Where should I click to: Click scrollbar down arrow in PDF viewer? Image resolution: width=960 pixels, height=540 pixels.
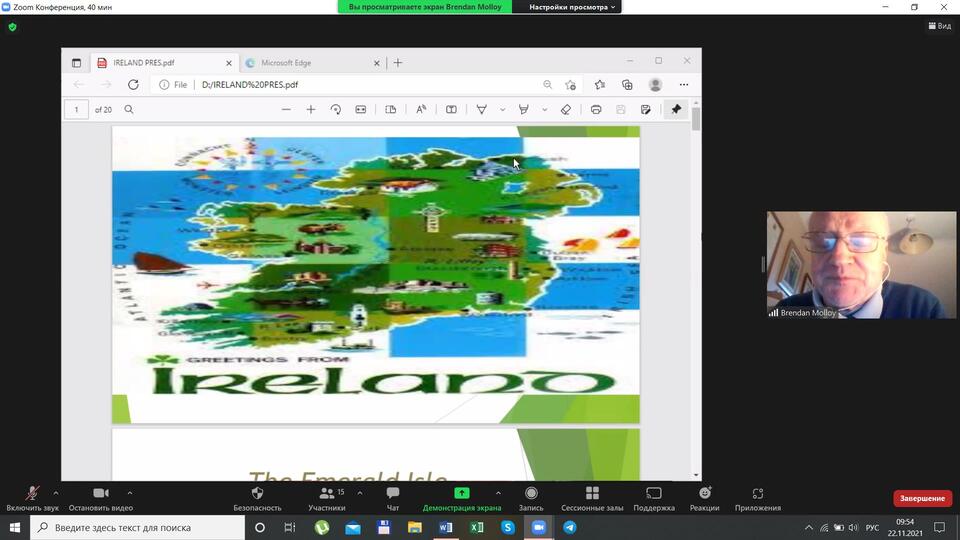tap(696, 475)
